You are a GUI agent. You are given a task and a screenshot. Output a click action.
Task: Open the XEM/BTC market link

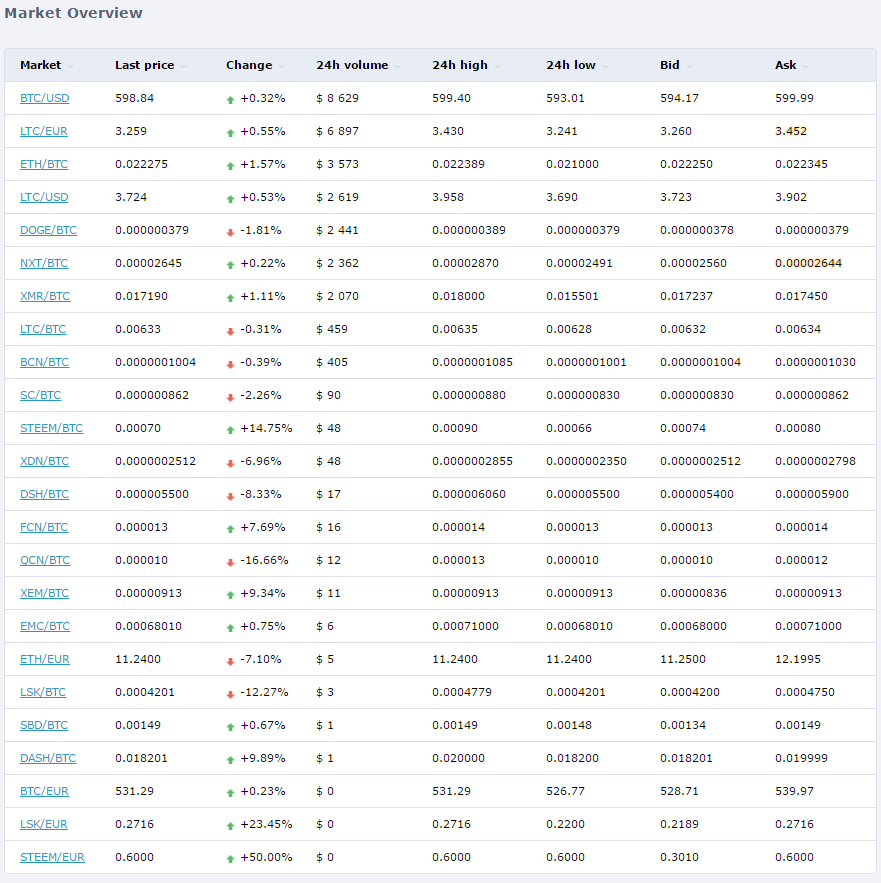45,594
